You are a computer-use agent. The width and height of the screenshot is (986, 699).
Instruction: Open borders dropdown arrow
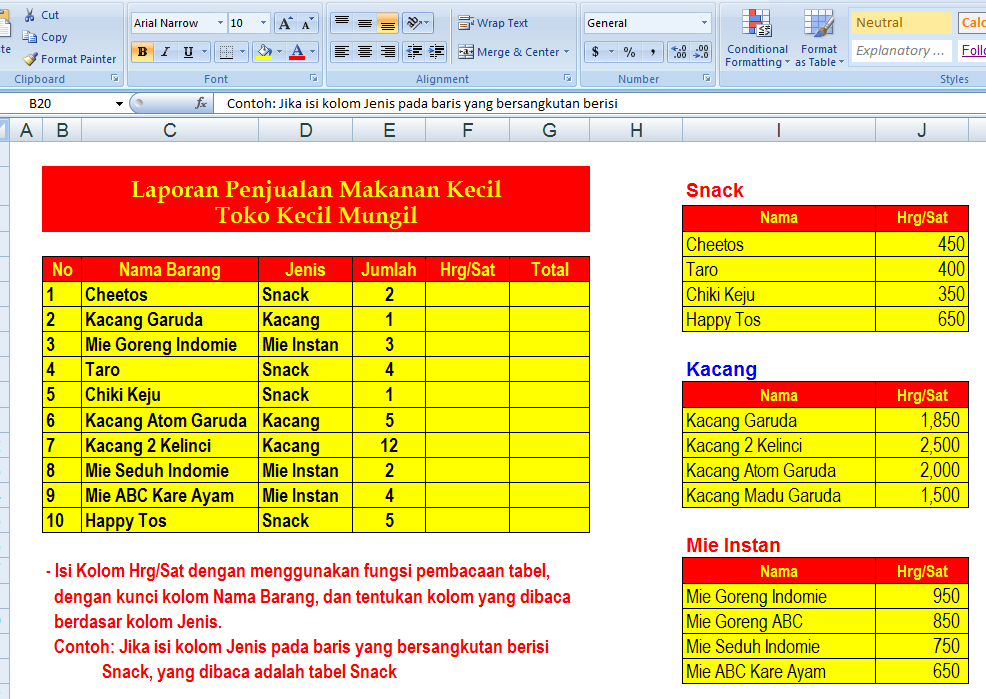click(242, 52)
